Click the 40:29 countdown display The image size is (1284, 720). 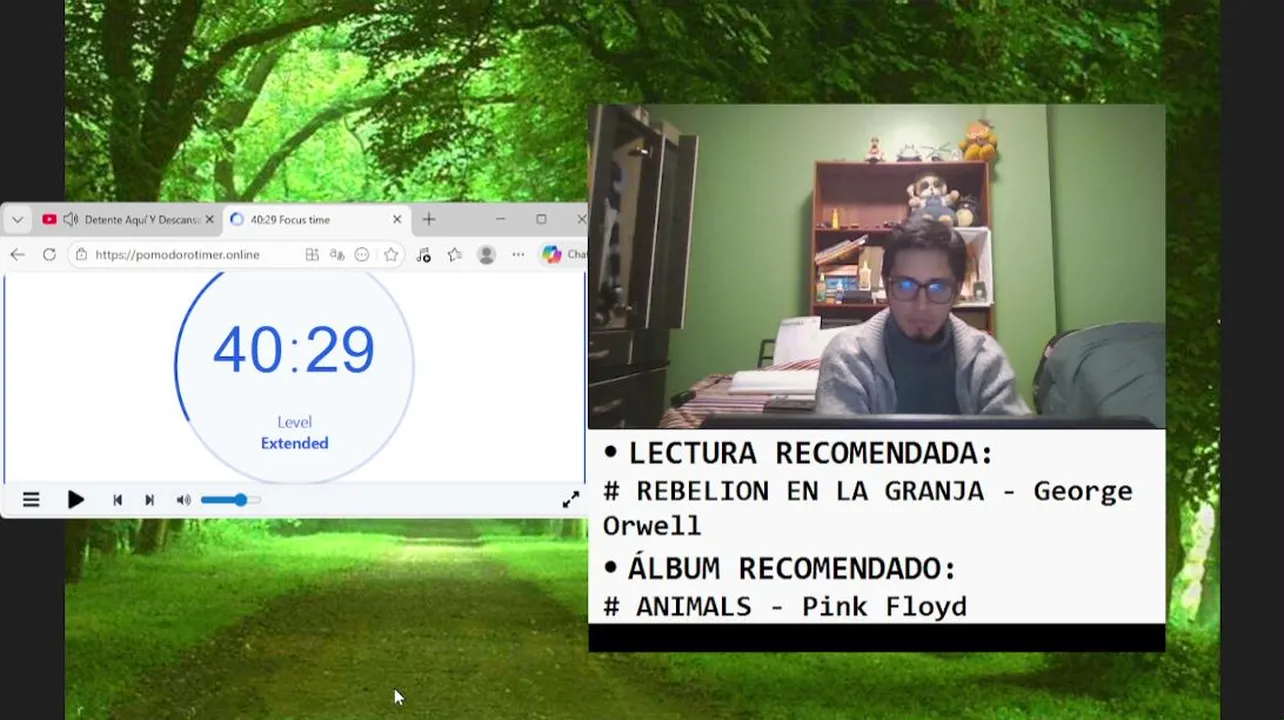coord(294,350)
